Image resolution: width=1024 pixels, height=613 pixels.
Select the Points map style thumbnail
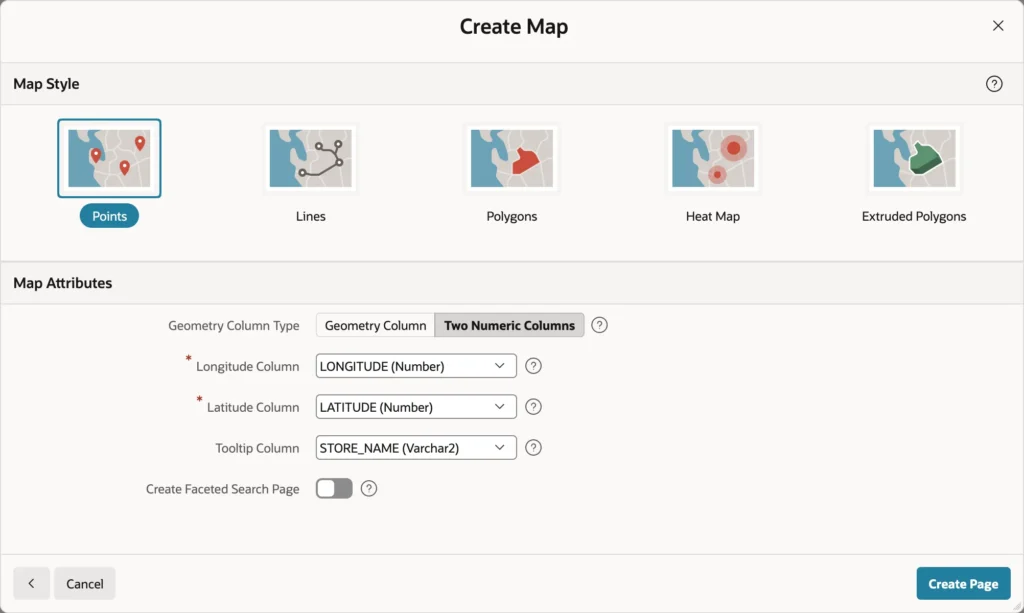point(109,158)
